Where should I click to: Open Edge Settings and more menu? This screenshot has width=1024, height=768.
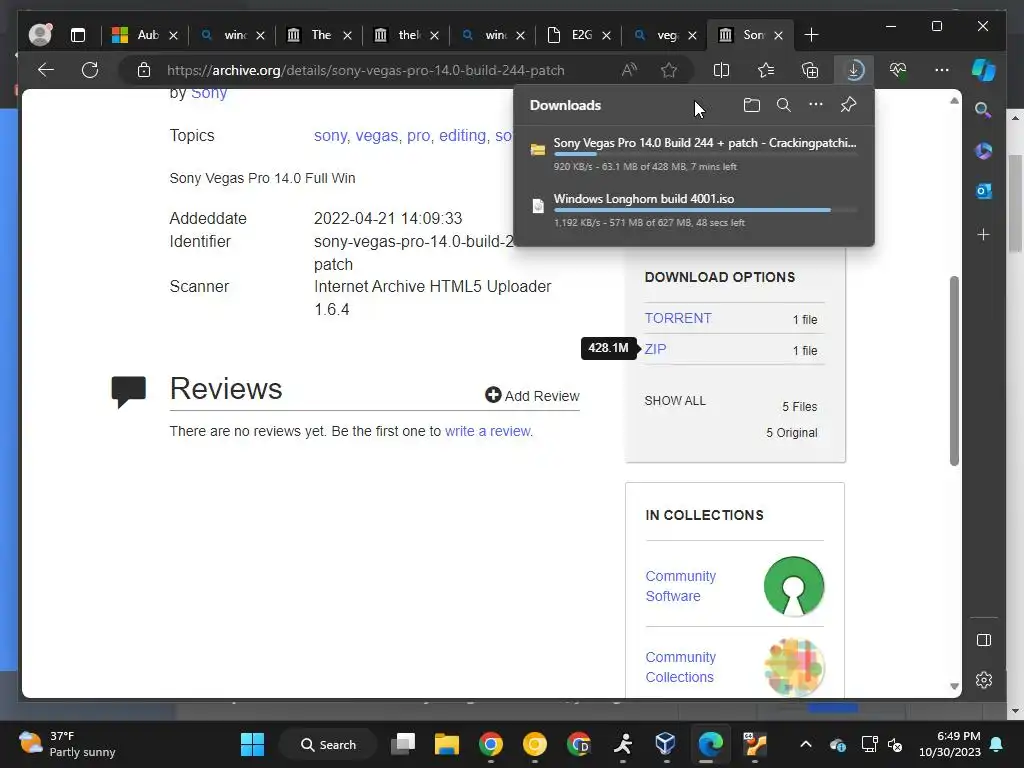[942, 70]
